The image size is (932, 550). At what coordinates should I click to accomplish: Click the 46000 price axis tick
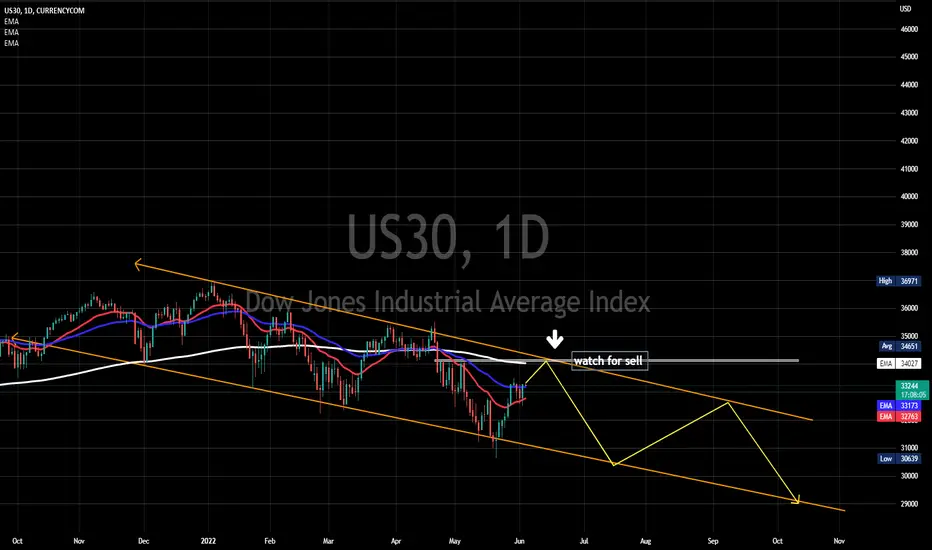click(x=909, y=29)
